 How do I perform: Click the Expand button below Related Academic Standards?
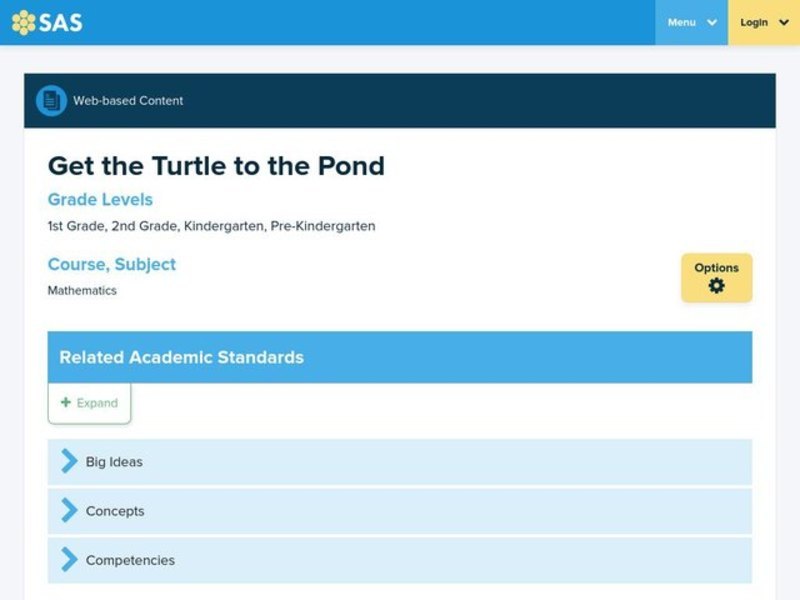click(x=88, y=402)
